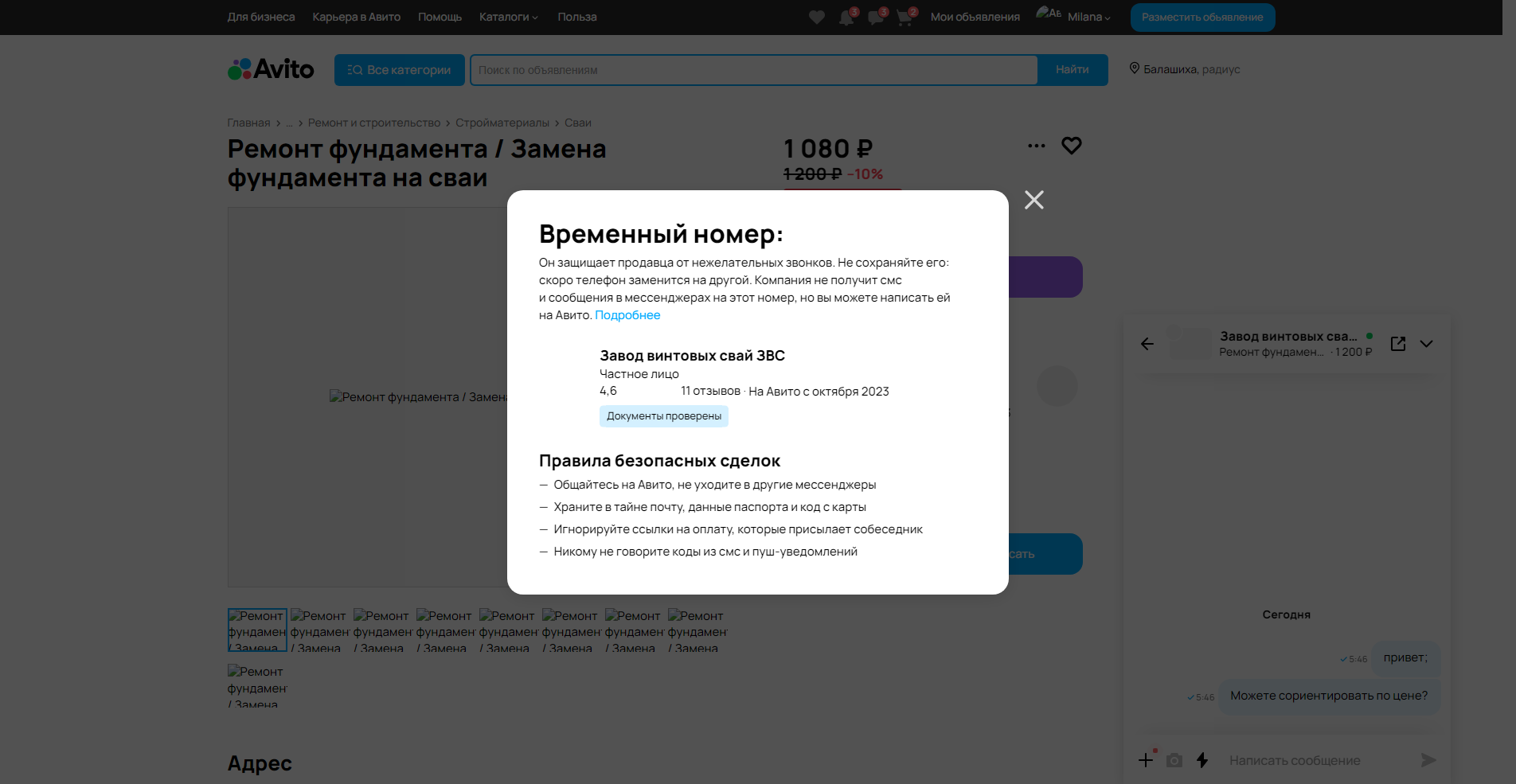Screen dimensions: 1516x784
Task: Collapse the chat panel with chevron
Action: (x=1426, y=344)
